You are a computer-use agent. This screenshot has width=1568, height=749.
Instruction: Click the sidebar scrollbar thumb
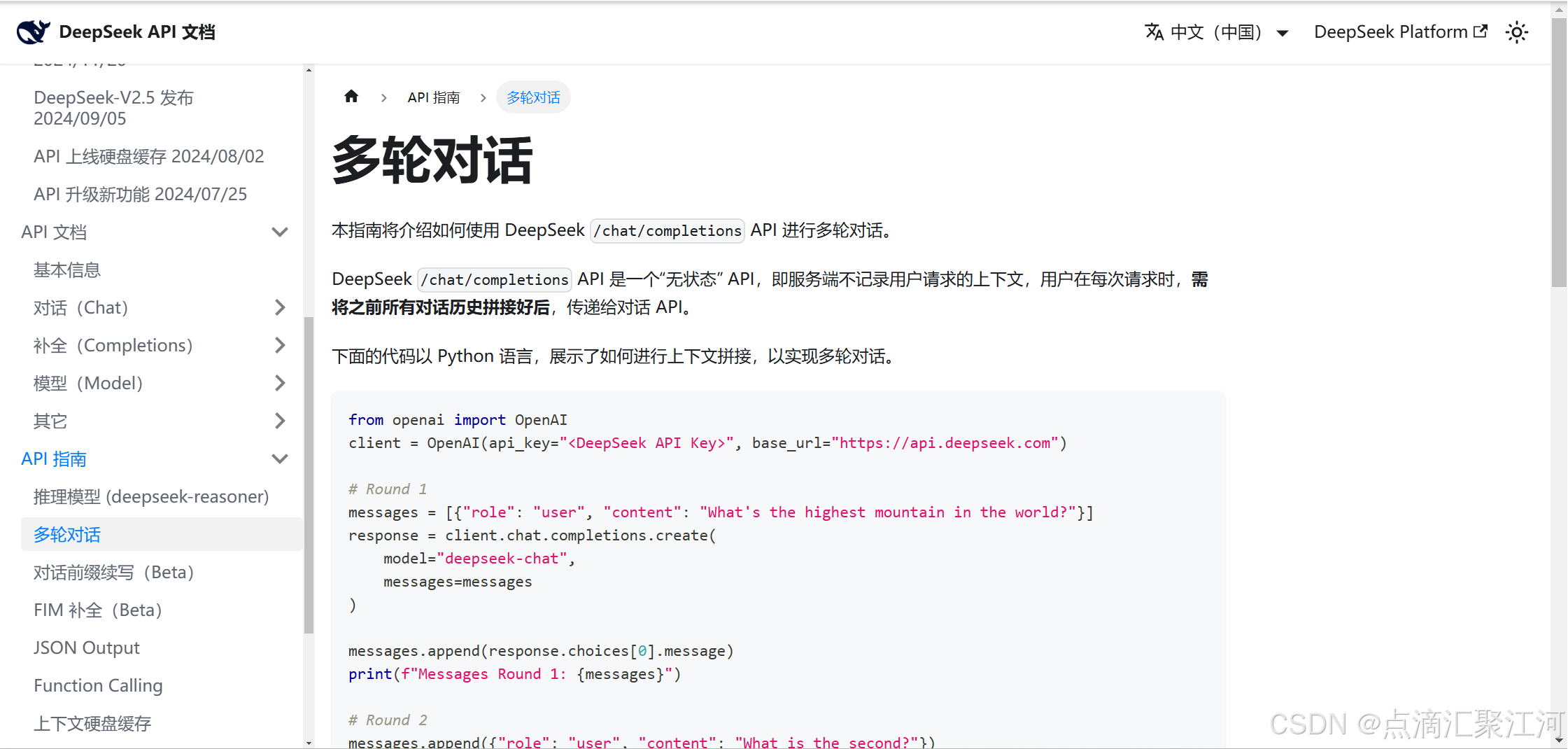(x=309, y=475)
